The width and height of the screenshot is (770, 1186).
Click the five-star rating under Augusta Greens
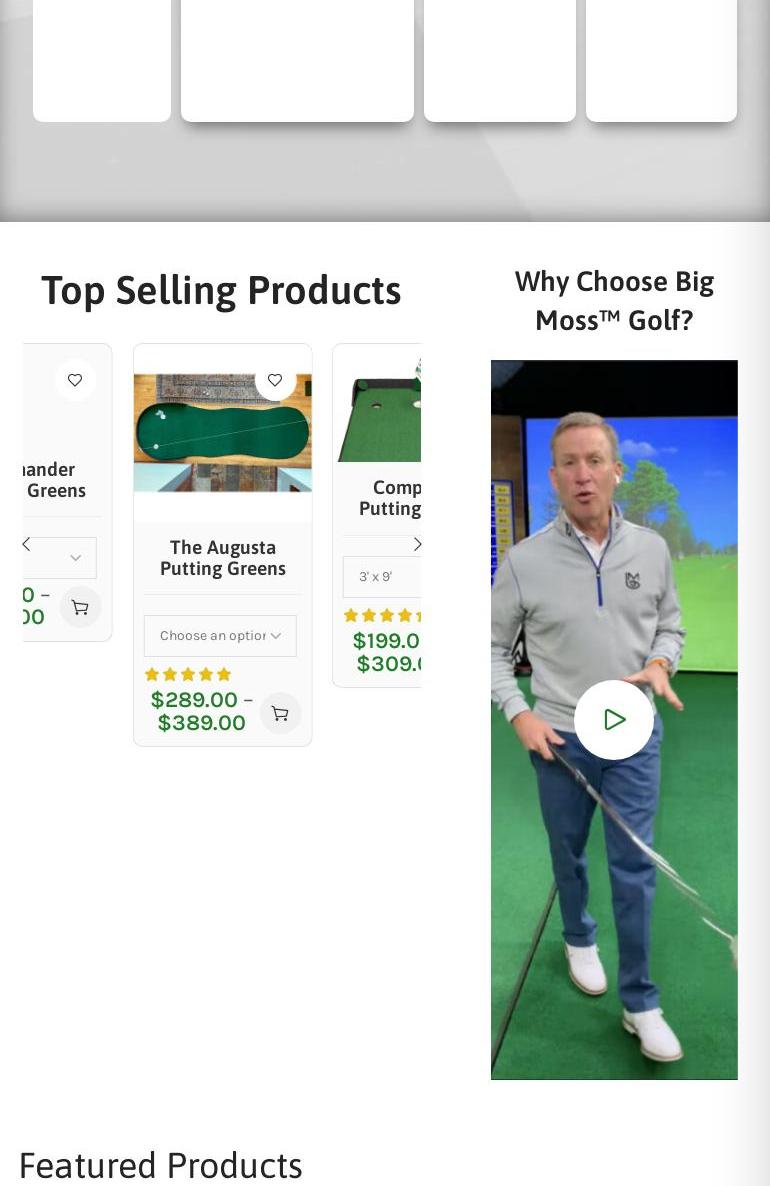(x=188, y=674)
